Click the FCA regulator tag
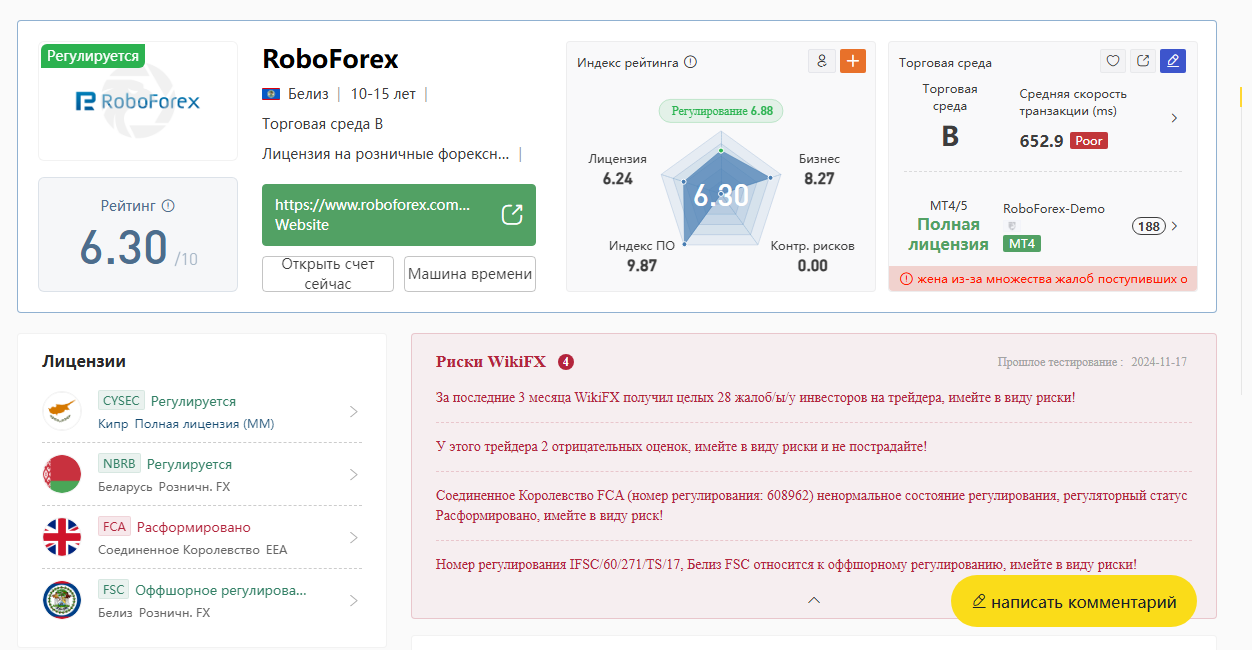This screenshot has height=650, width=1252. (x=114, y=527)
